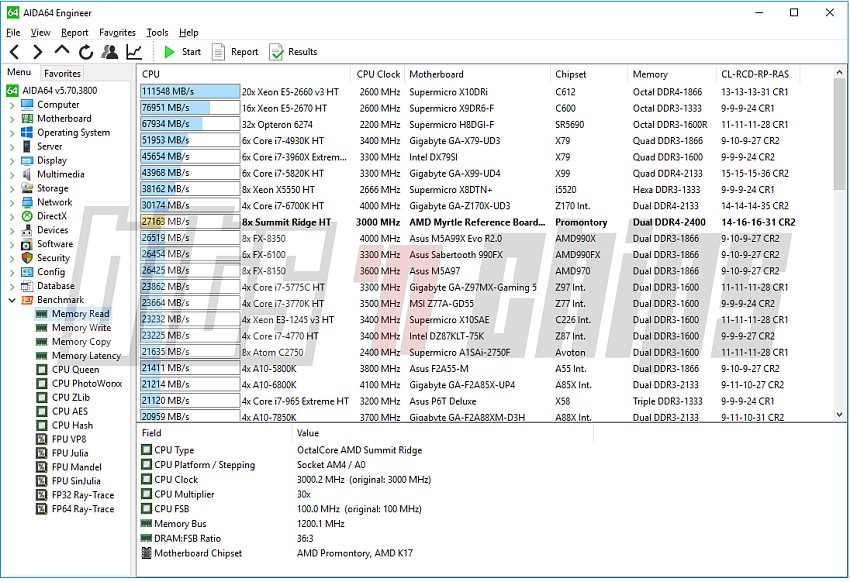Click the Back navigation arrow
The height and width of the screenshot is (582, 850).
[x=15, y=52]
